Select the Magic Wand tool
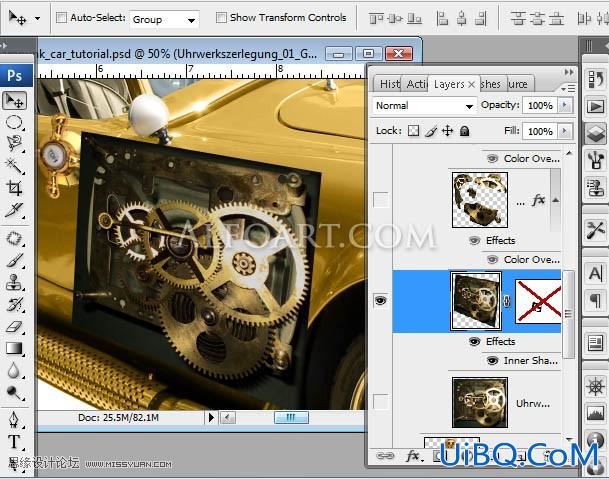 pos(14,166)
